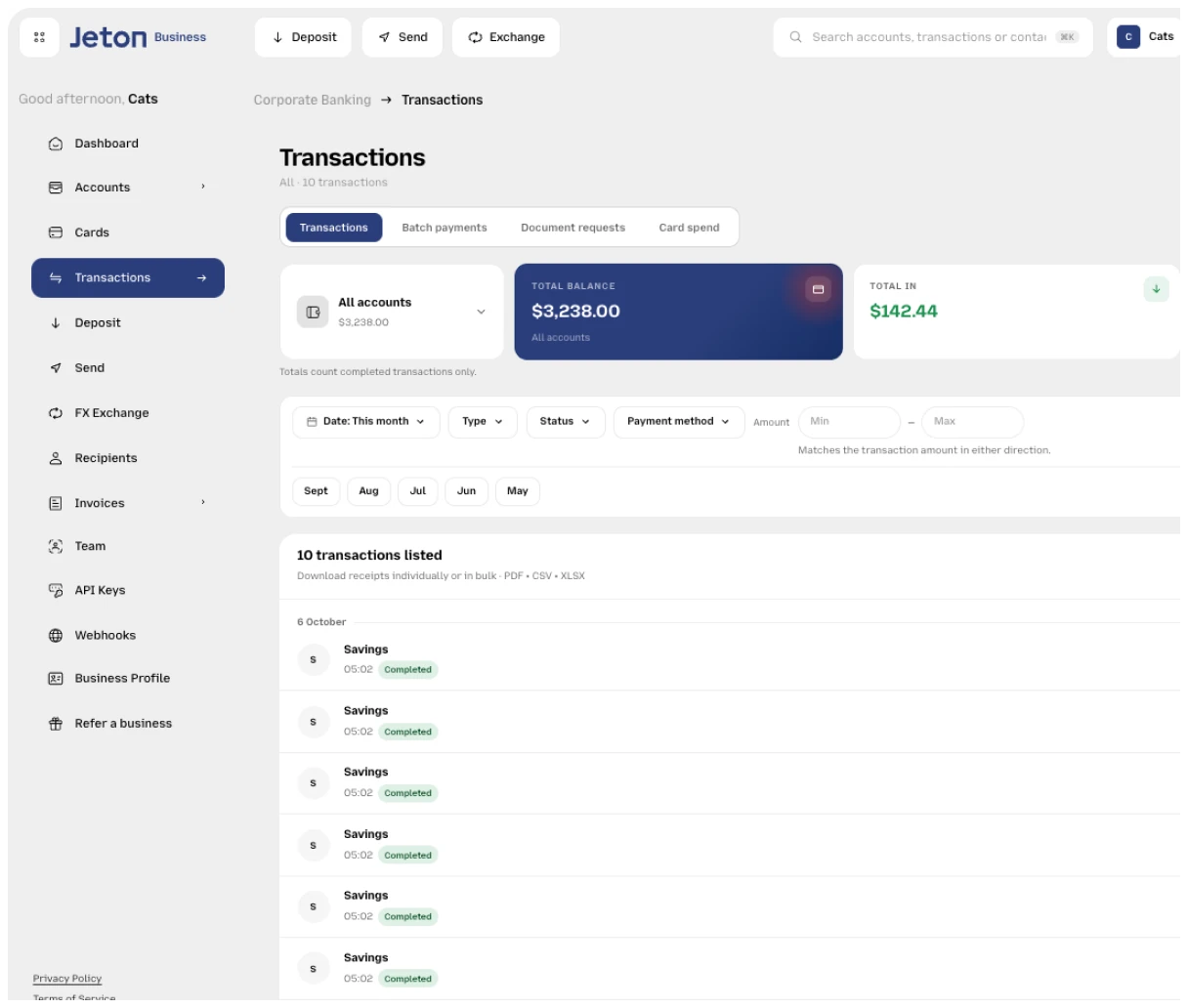The image size is (1188, 1008).
Task: Click the calendar icon in Date filter
Action: [x=312, y=422]
